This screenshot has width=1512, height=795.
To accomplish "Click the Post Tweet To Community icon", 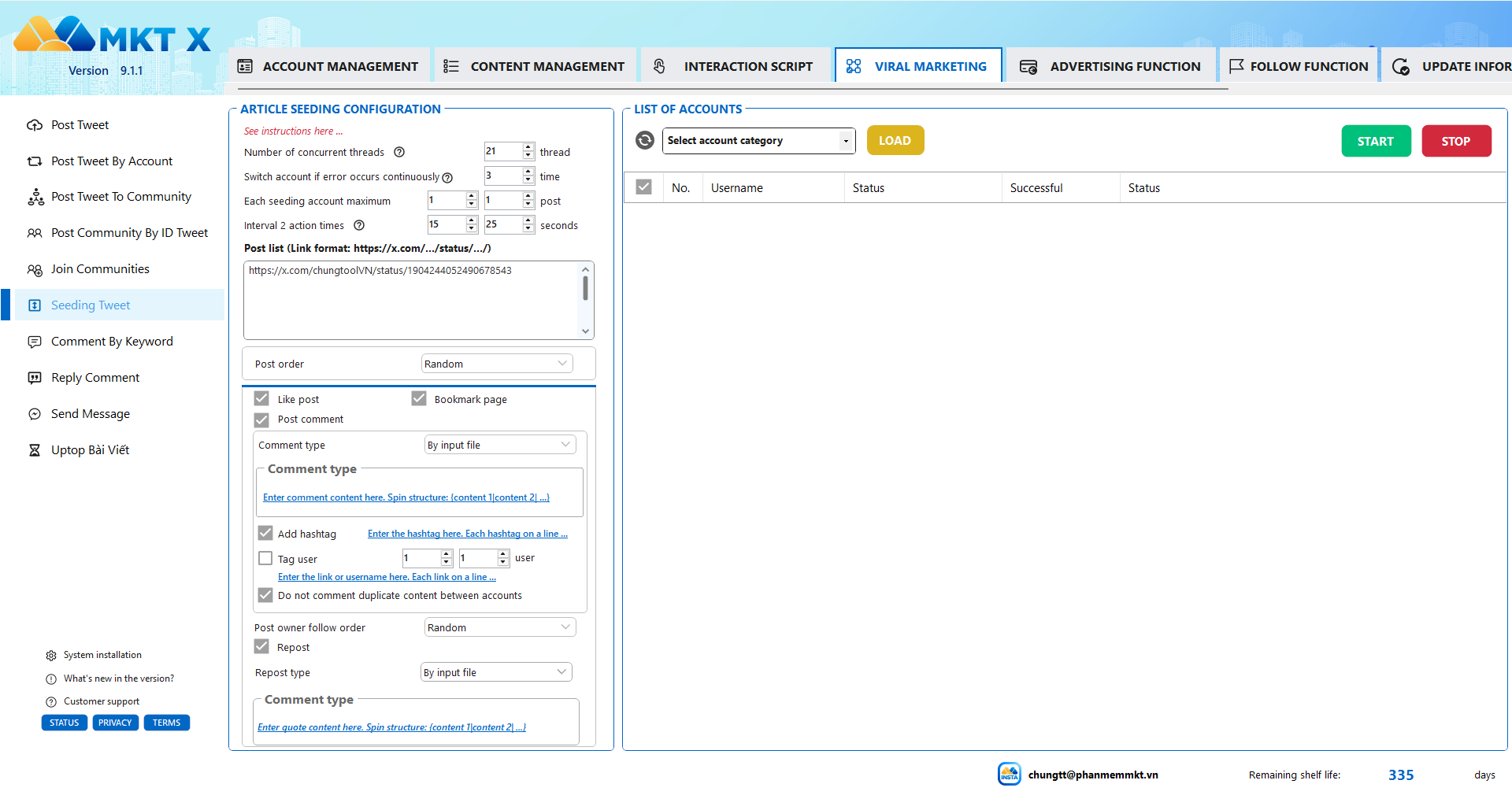I will click(35, 197).
